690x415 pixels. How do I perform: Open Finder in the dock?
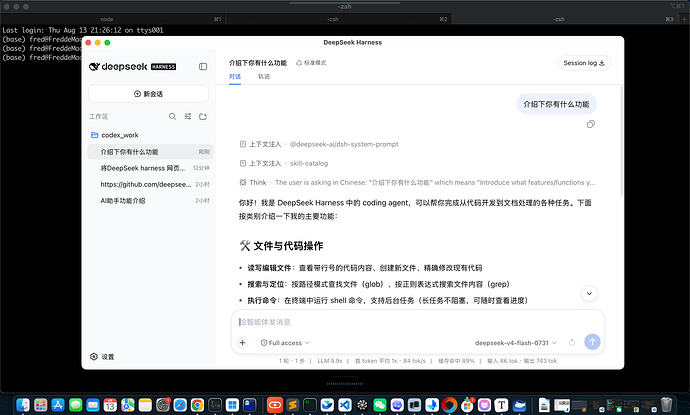(23, 404)
